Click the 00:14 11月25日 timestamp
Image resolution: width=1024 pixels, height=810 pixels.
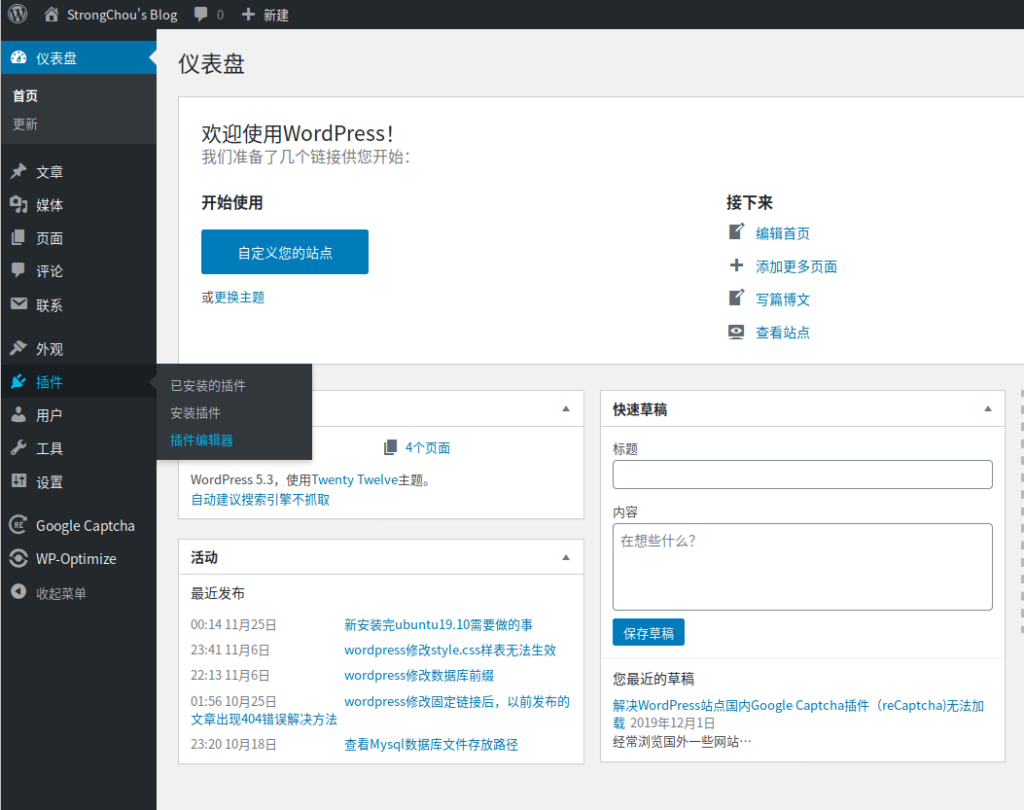(x=233, y=624)
